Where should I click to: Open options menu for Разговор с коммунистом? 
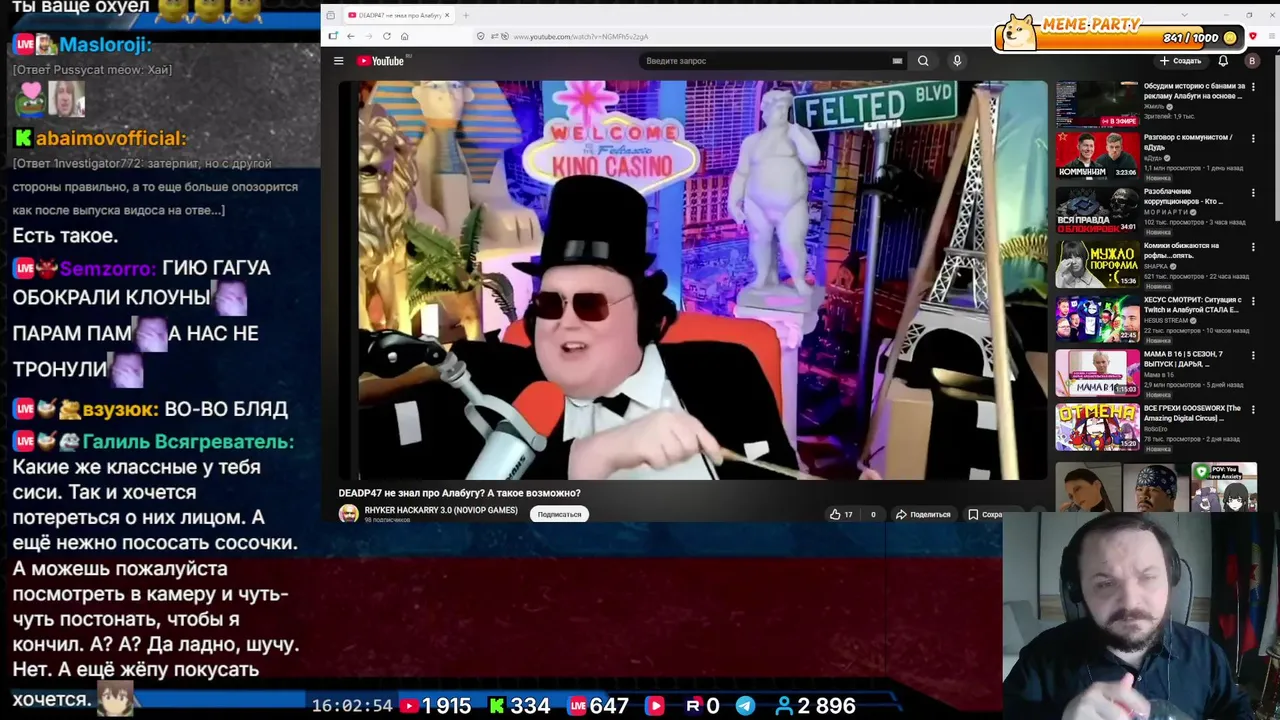[x=1253, y=139]
